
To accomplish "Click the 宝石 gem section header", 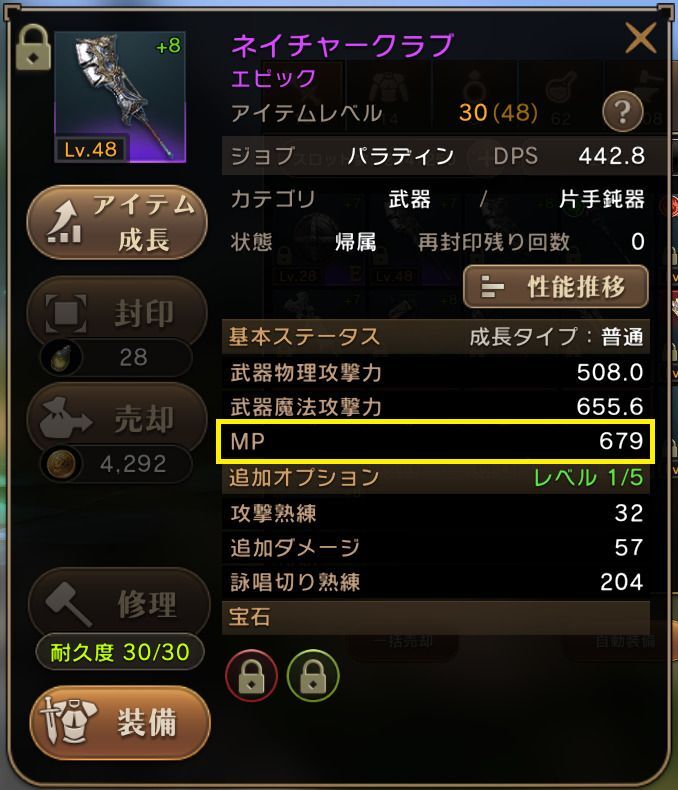I will tap(436, 617).
